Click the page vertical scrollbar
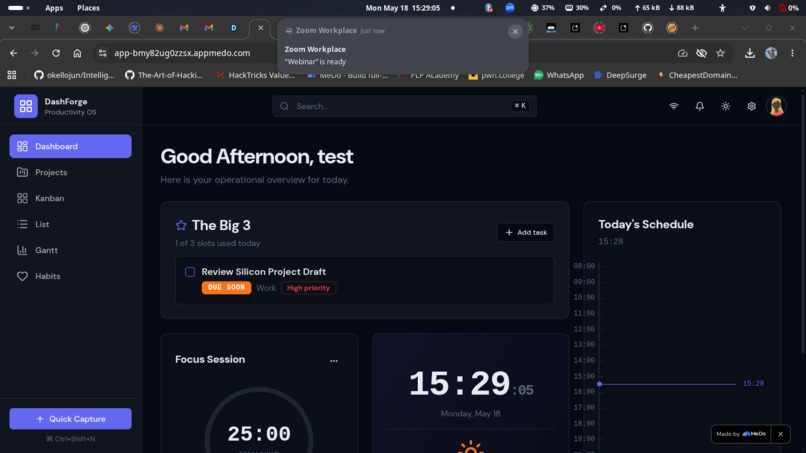This screenshot has width=806, height=453. [802, 222]
